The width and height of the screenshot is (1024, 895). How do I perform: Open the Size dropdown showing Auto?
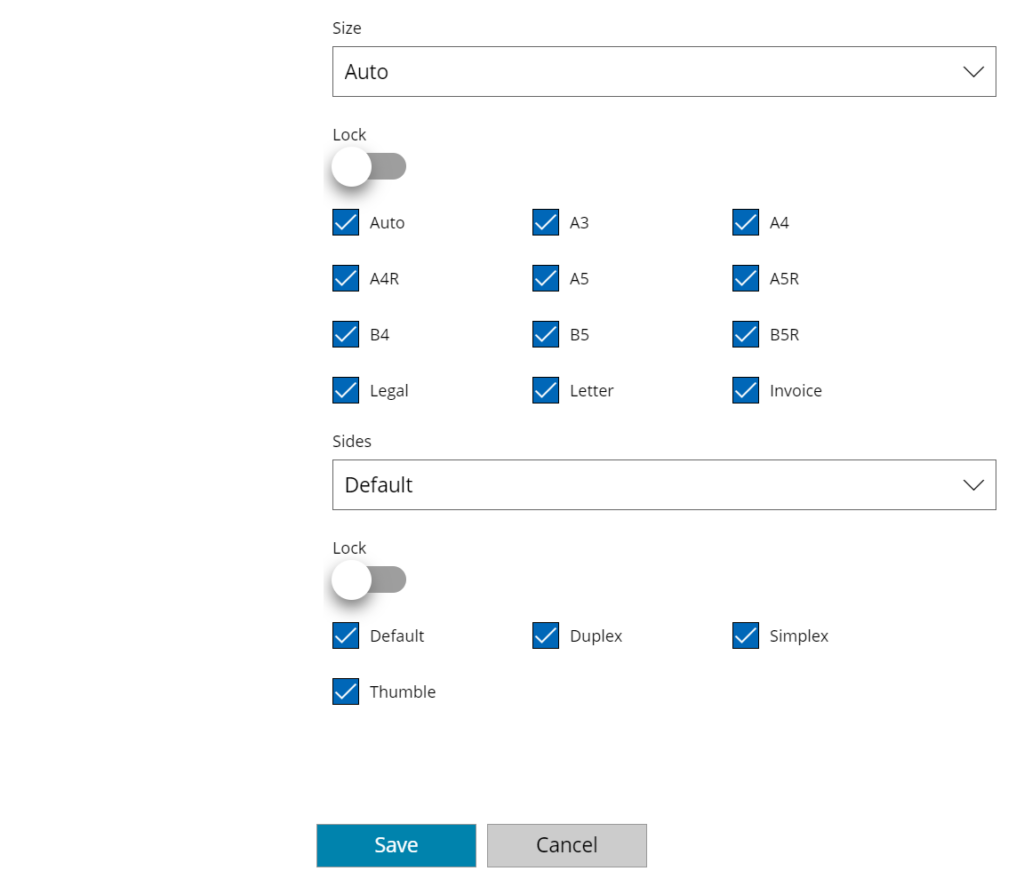coord(664,71)
